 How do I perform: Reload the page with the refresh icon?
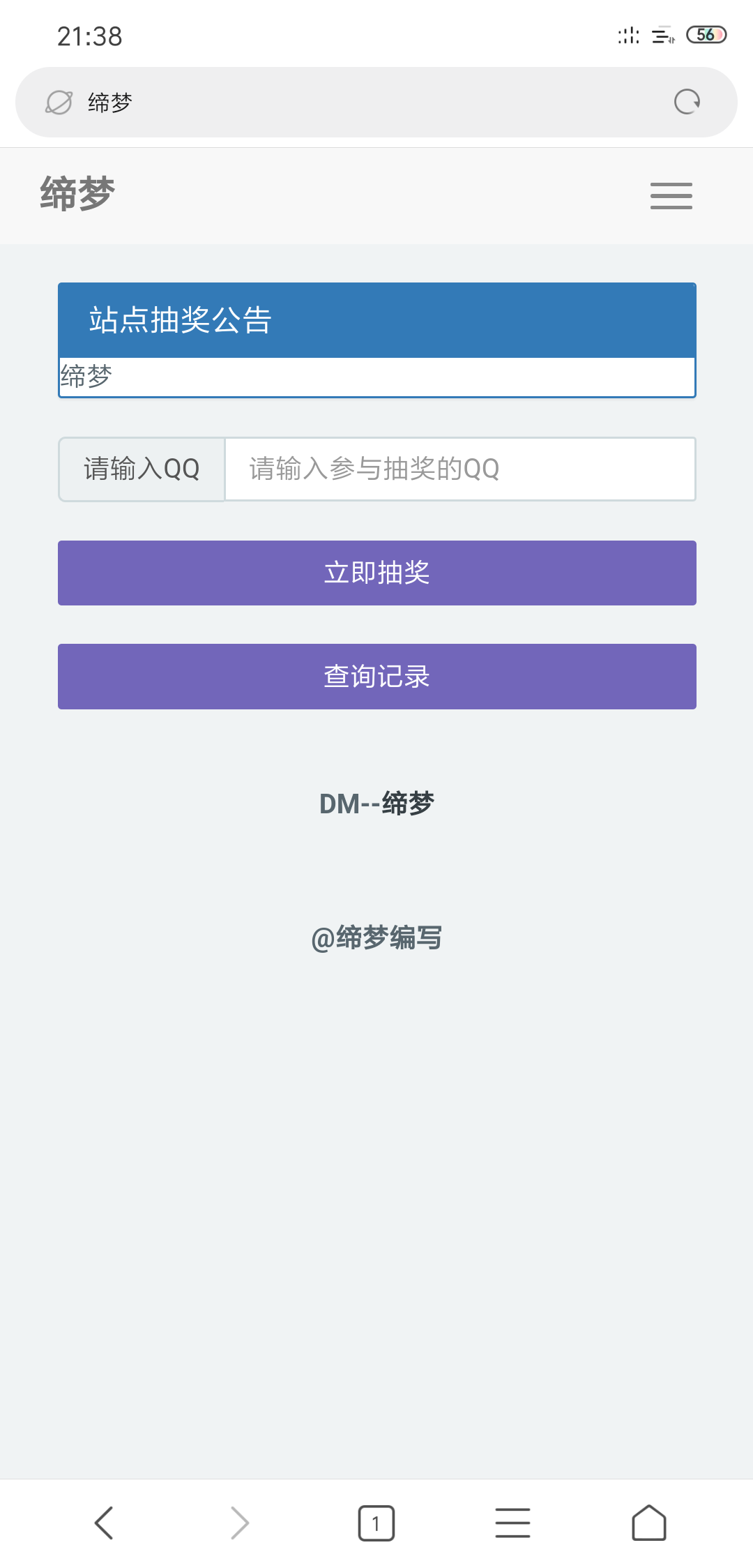(x=687, y=102)
